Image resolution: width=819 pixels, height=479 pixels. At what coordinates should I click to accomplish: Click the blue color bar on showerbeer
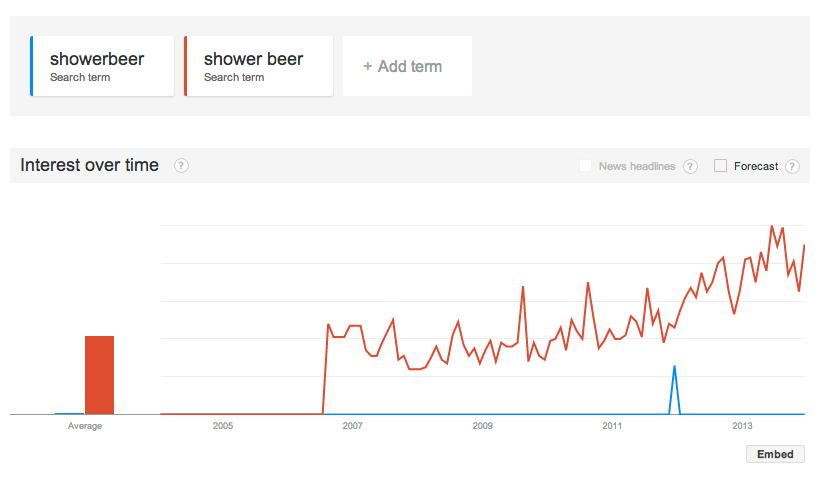[x=31, y=66]
